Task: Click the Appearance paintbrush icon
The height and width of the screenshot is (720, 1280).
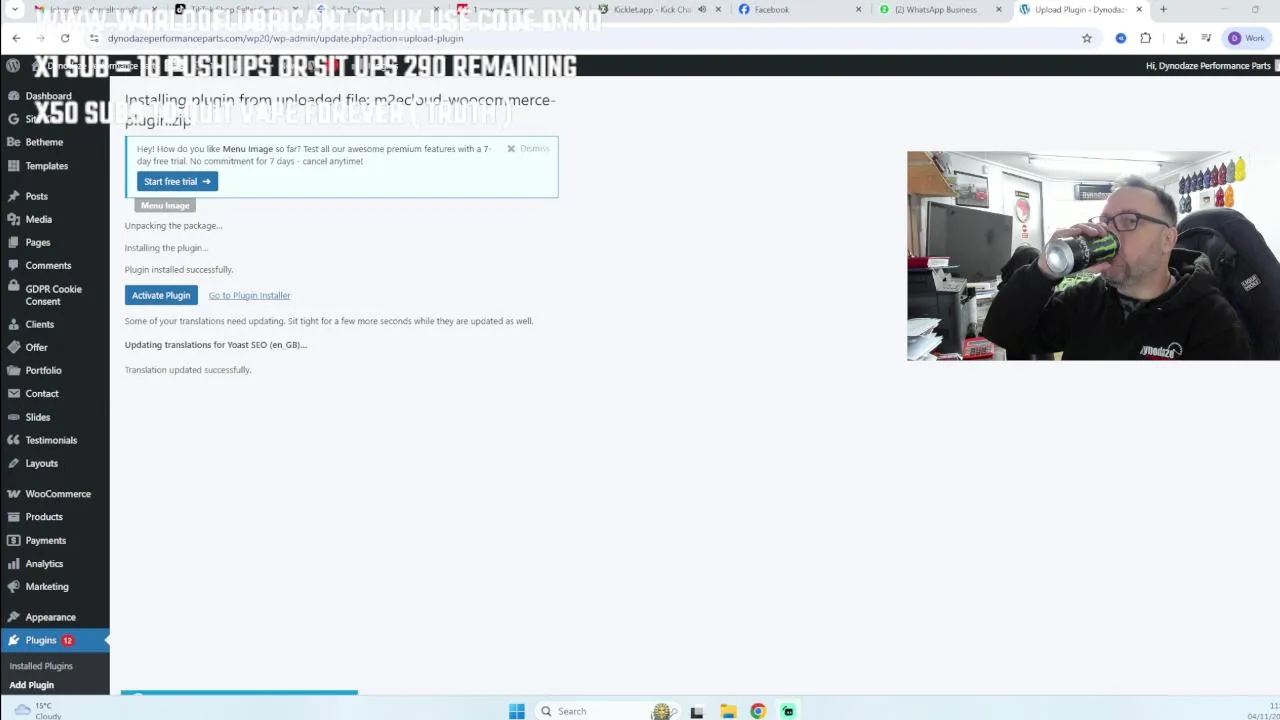Action: click(x=13, y=617)
